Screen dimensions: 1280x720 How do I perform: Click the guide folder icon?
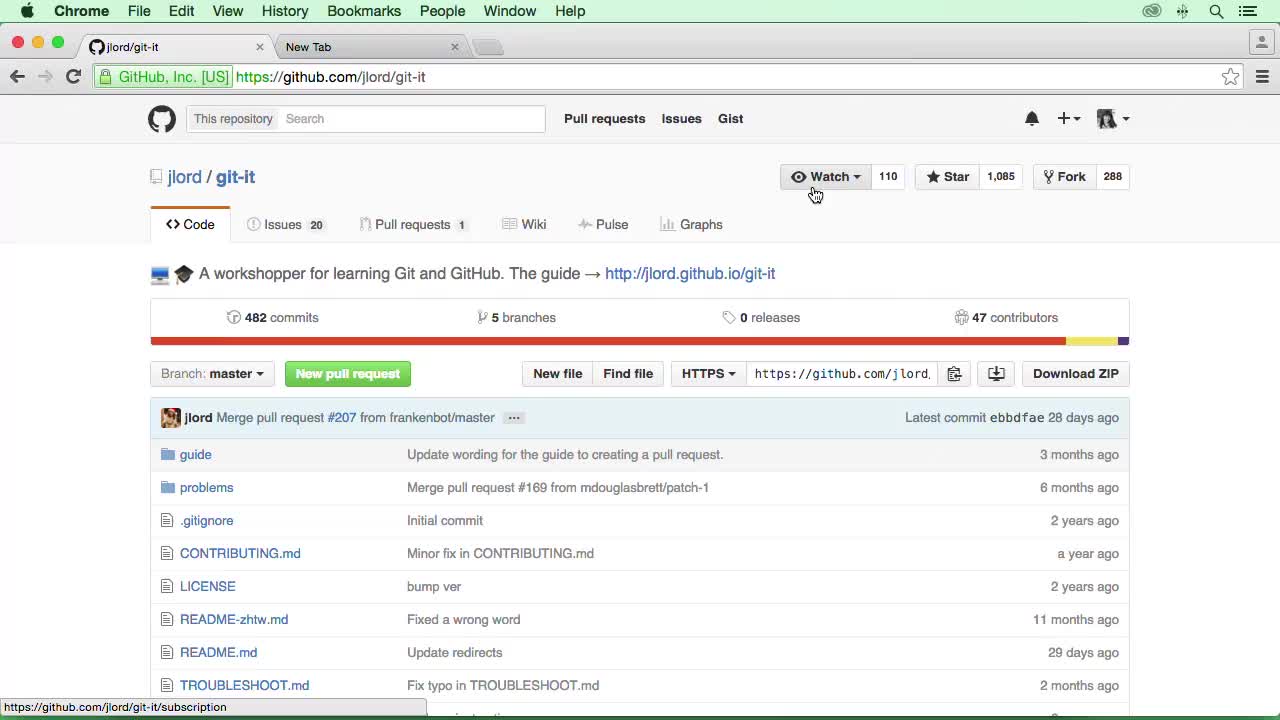(168, 455)
